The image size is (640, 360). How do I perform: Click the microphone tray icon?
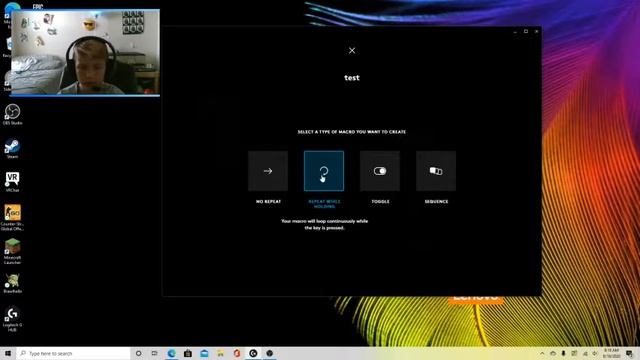point(563,353)
